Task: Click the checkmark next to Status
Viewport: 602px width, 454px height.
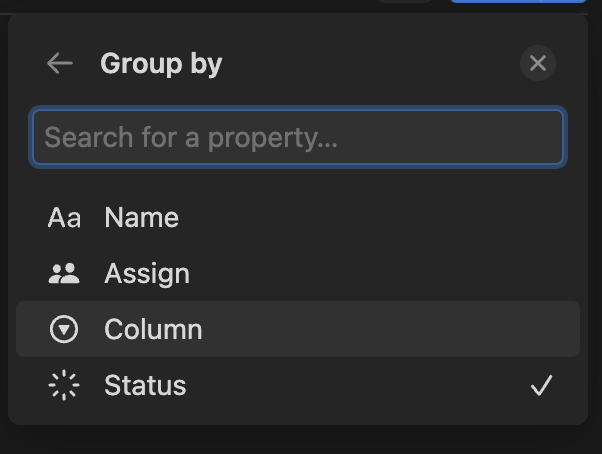Action: 541,386
